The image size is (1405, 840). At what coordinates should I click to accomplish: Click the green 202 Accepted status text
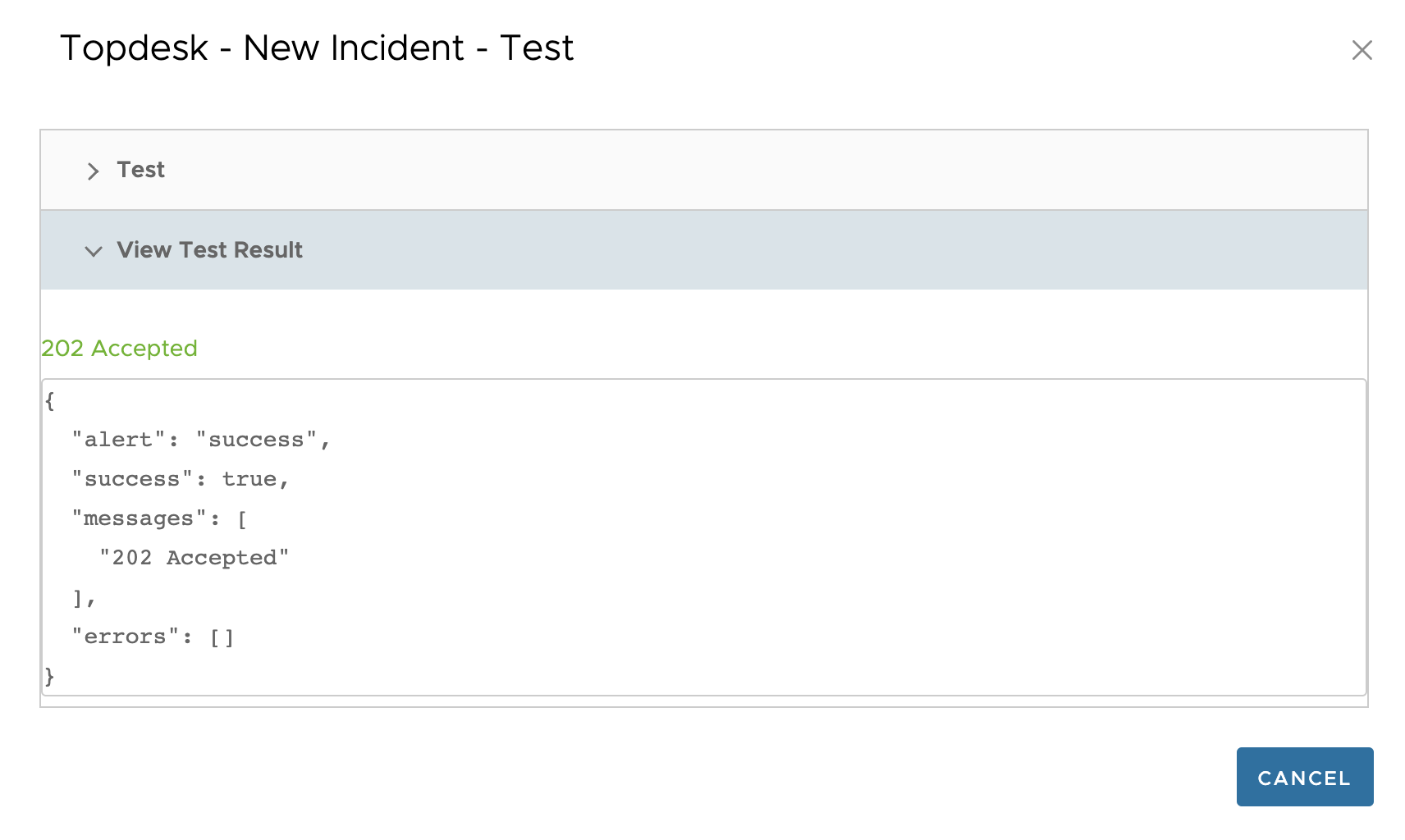click(119, 348)
